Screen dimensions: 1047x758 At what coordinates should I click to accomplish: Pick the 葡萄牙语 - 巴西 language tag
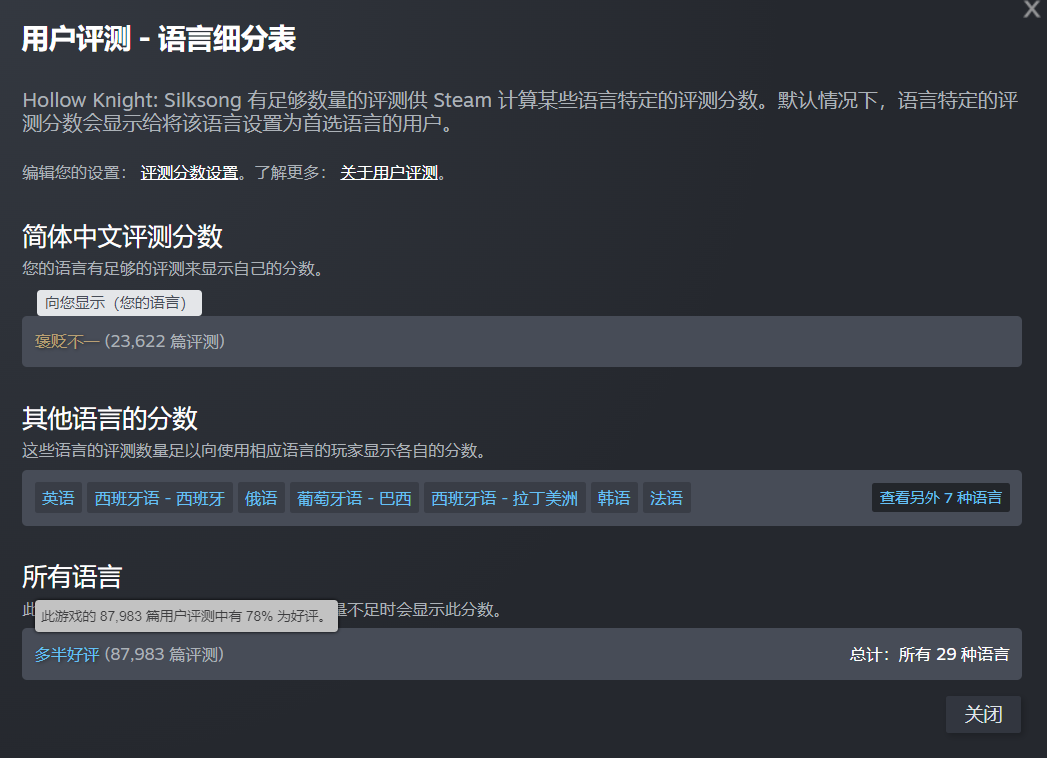354,498
